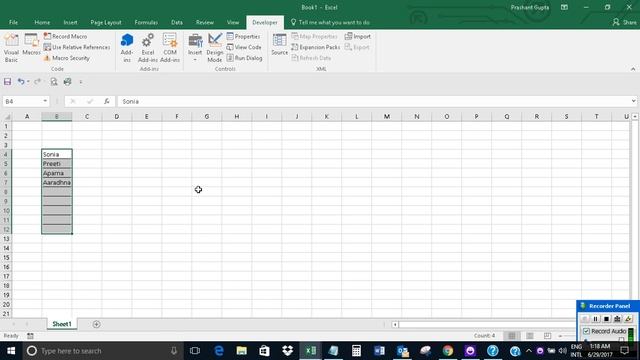Redo the action
Image resolution: width=640 pixels, height=360 pixels.
tap(37, 82)
